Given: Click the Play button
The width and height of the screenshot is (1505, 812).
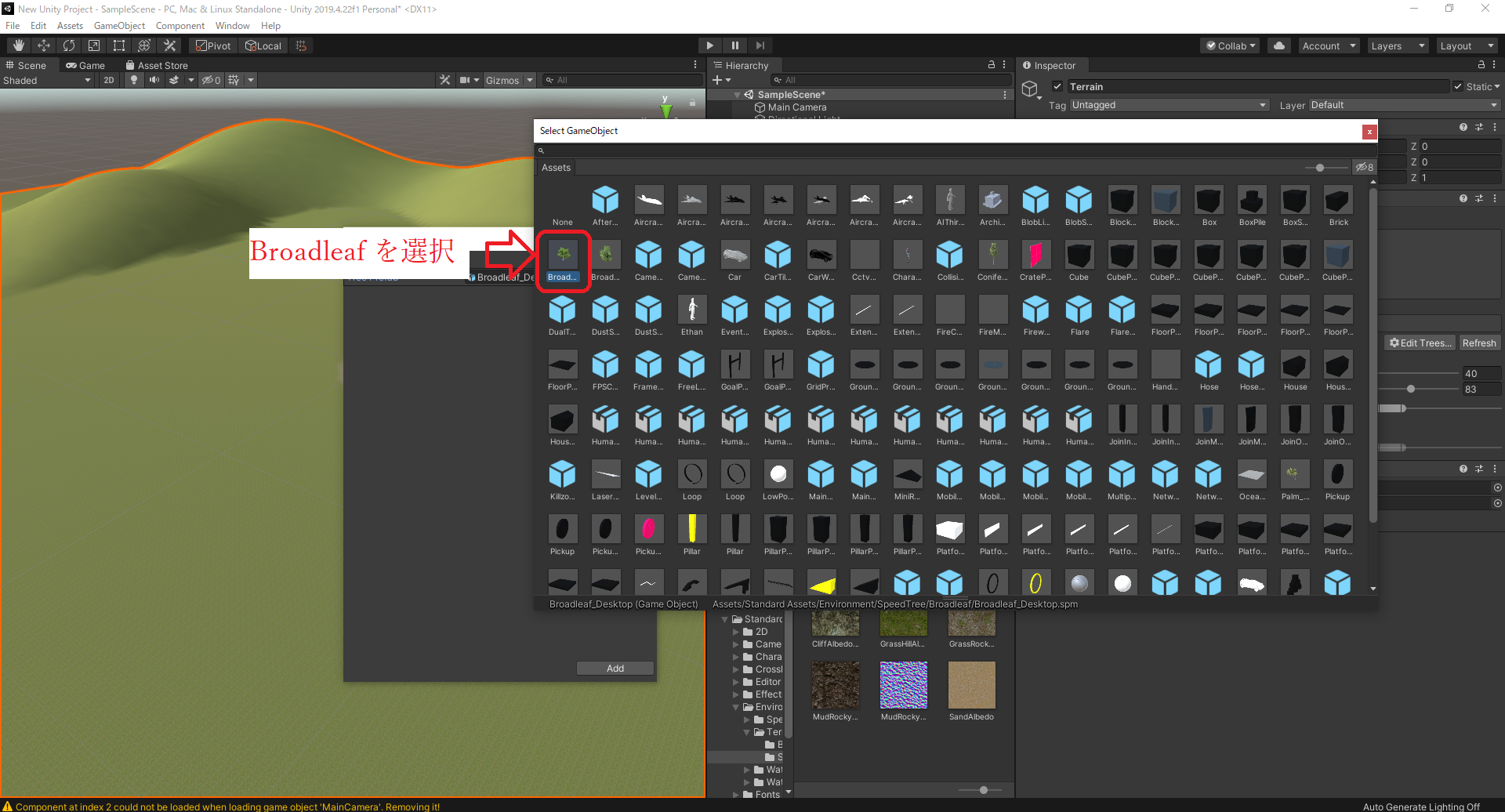Looking at the screenshot, I should click(709, 45).
